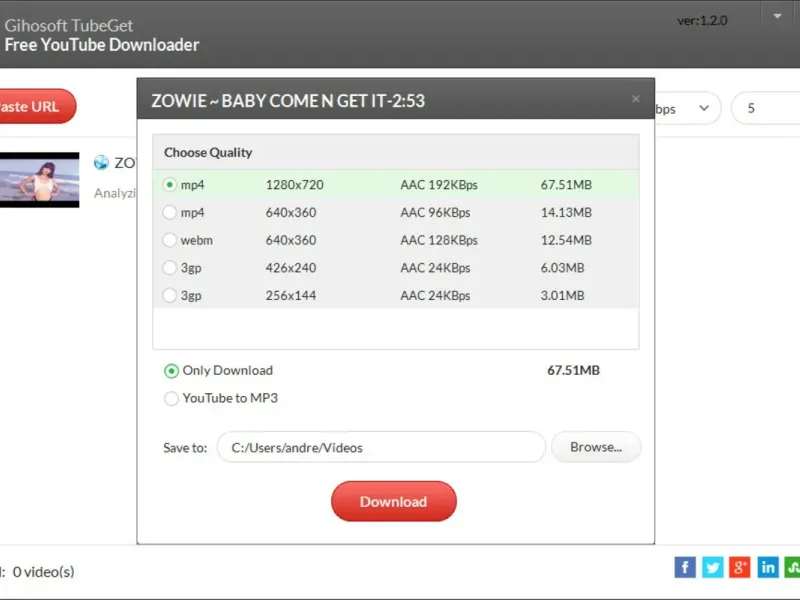Click the ver:1.2.0 version label
The width and height of the screenshot is (800, 600).
[x=702, y=20]
